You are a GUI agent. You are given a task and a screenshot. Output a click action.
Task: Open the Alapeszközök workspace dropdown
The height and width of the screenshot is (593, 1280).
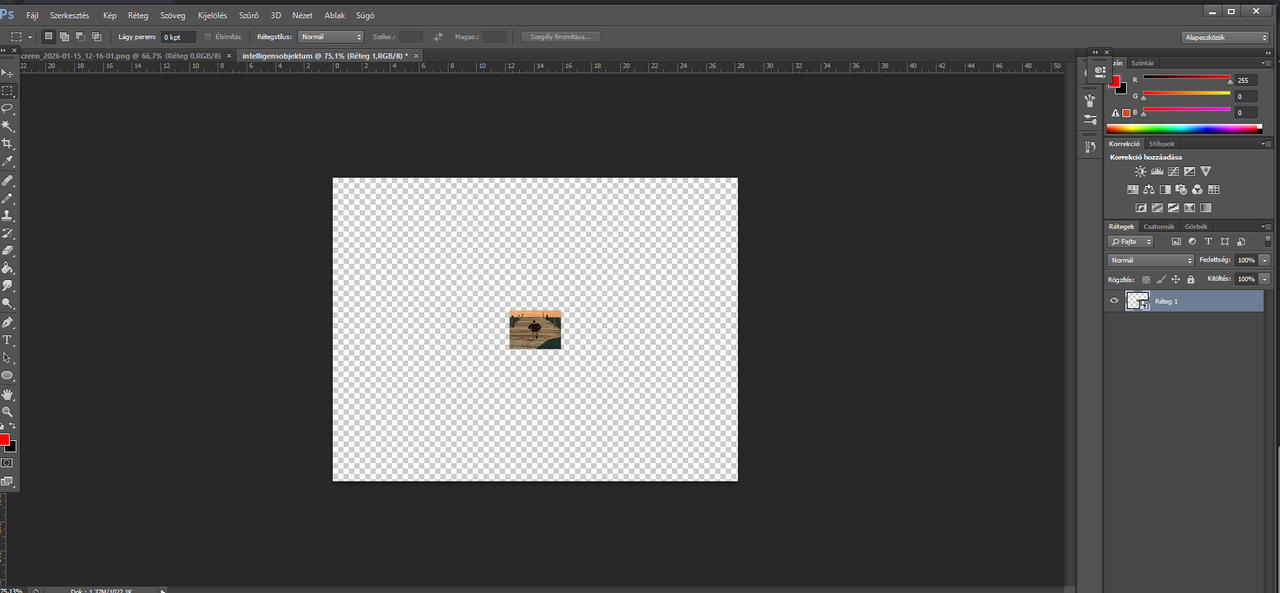pyautogui.click(x=1225, y=37)
